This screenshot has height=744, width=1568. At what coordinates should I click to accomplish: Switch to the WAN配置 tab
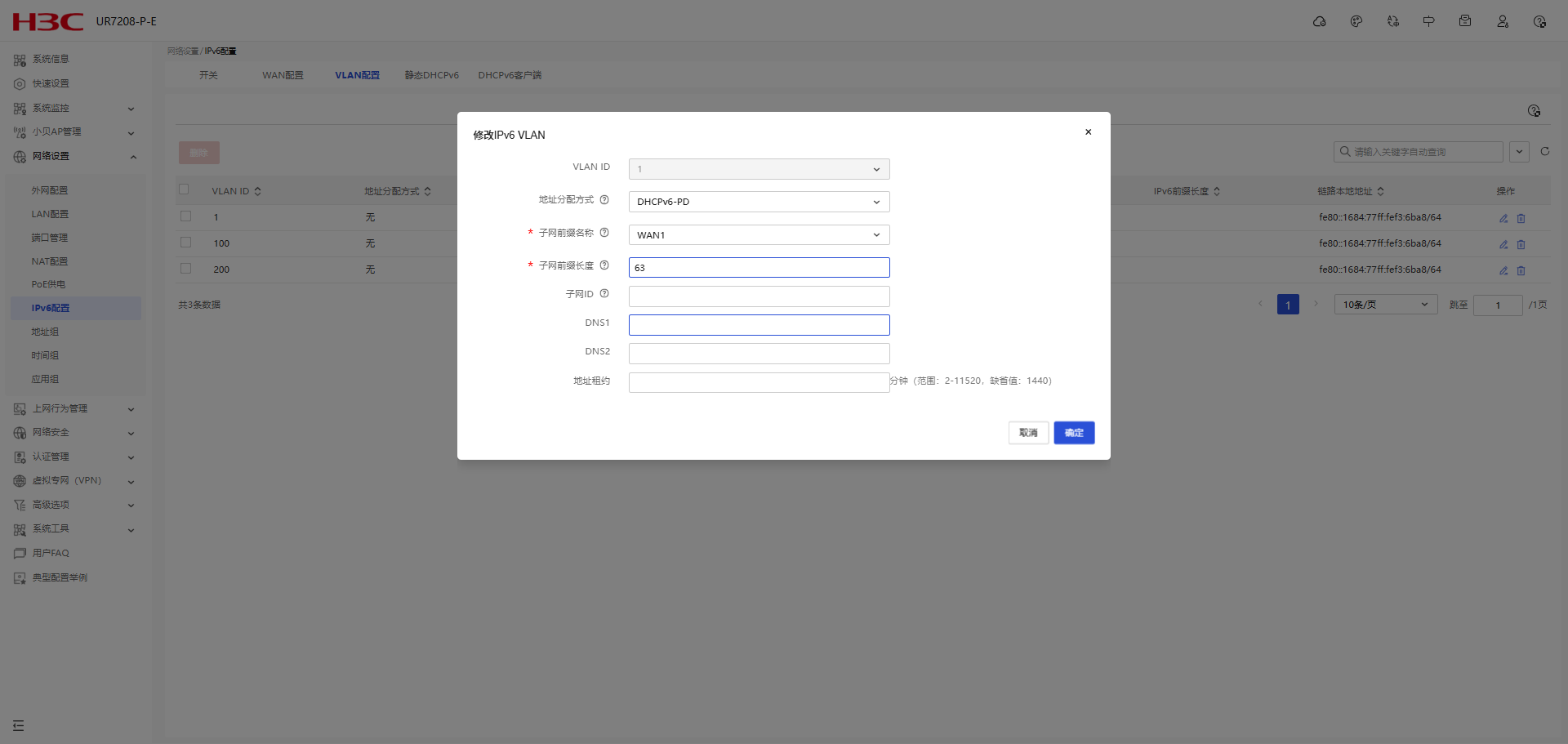tap(283, 75)
